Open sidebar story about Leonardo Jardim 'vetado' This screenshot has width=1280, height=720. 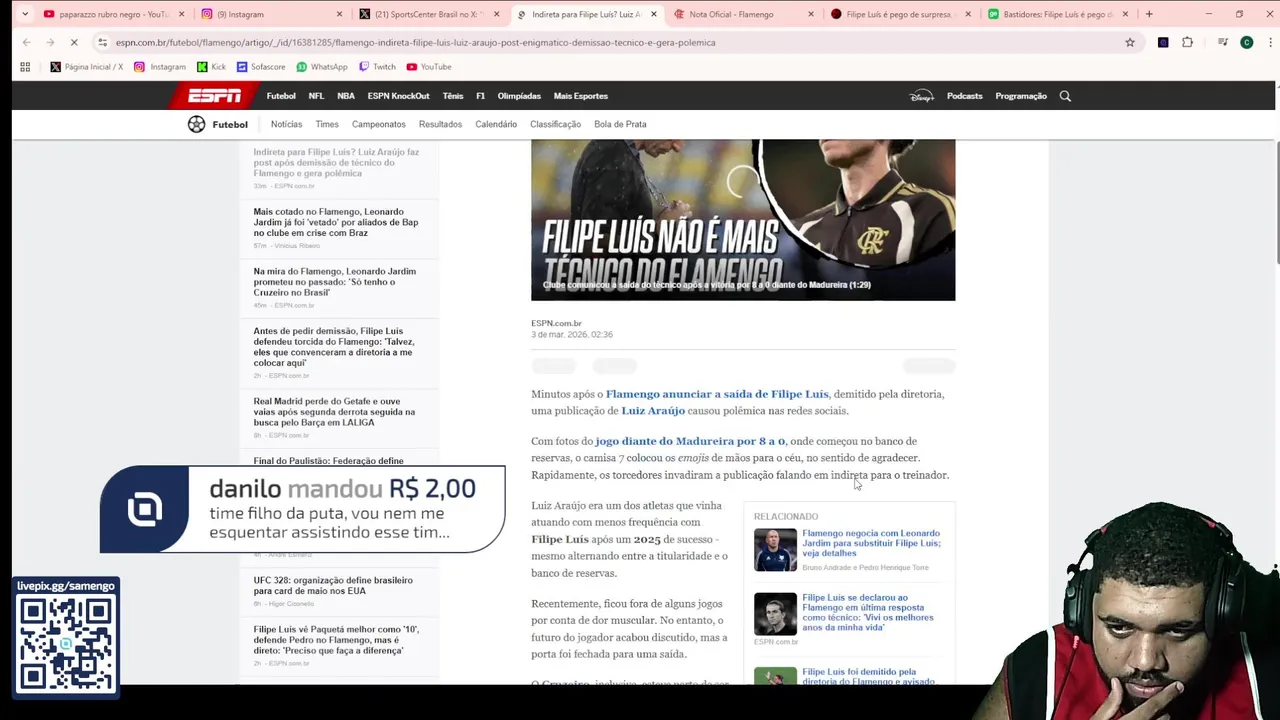point(336,222)
